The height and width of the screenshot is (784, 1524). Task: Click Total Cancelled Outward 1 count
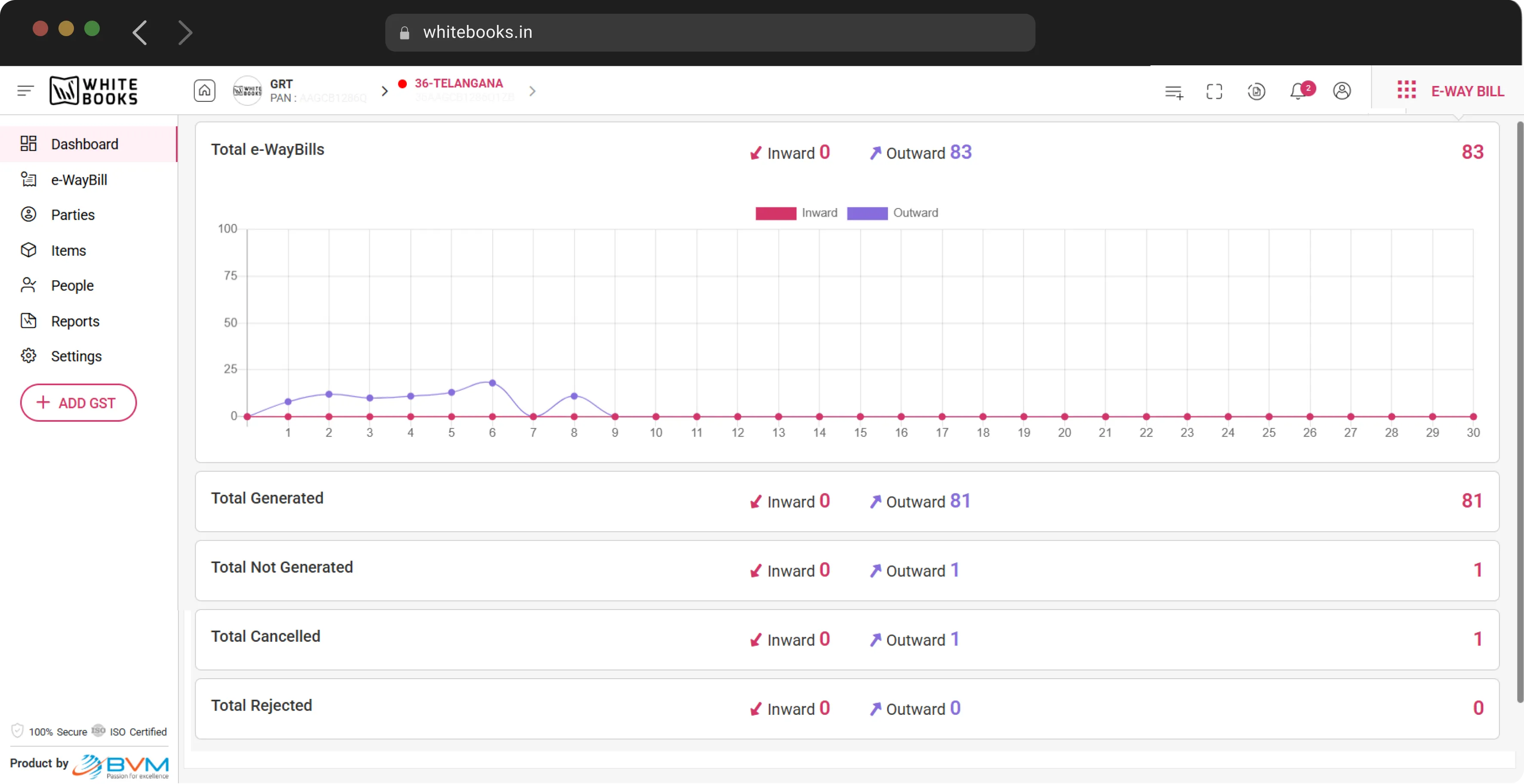tap(955, 639)
